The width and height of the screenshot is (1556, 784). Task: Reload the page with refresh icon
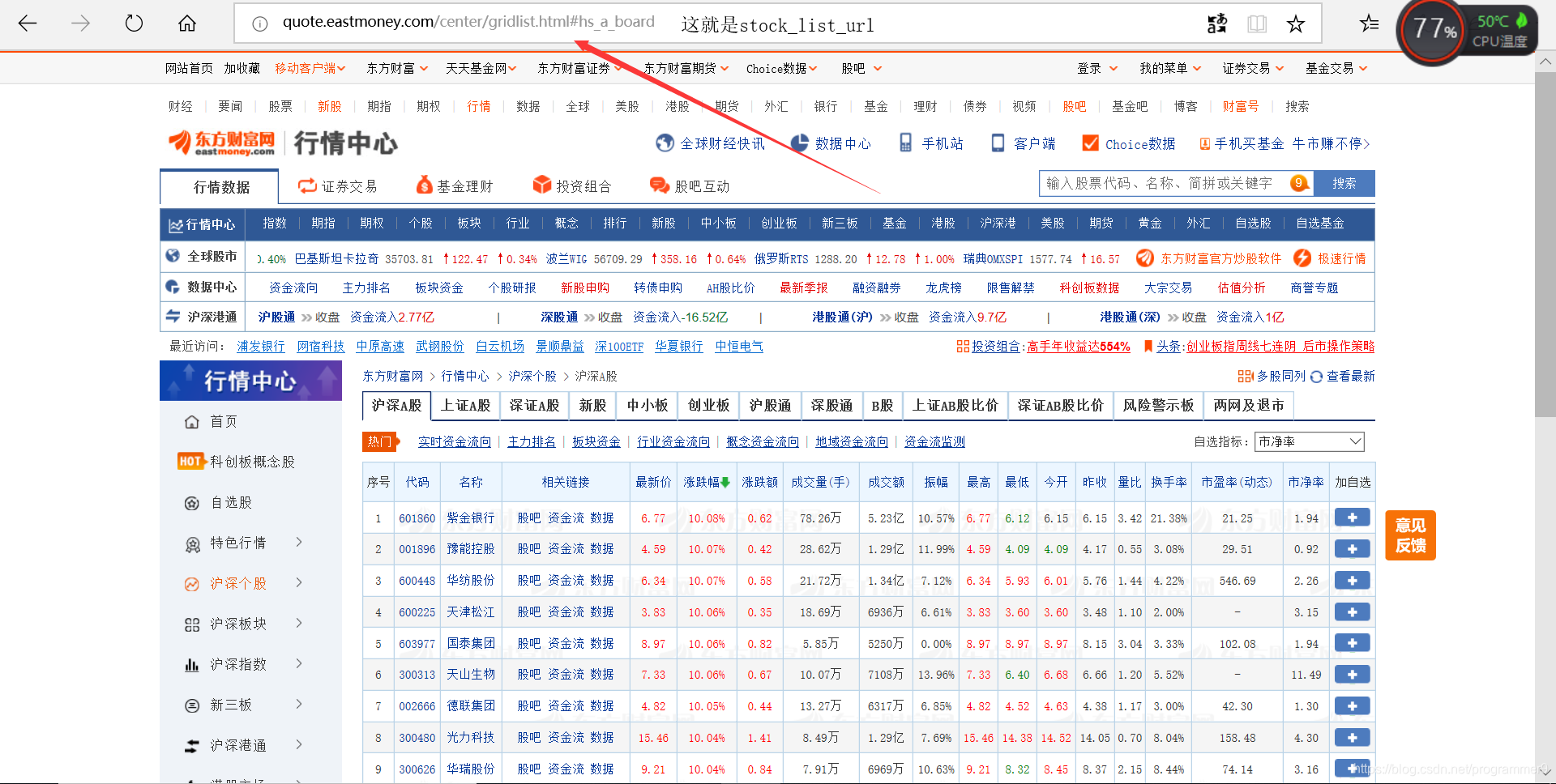(134, 23)
